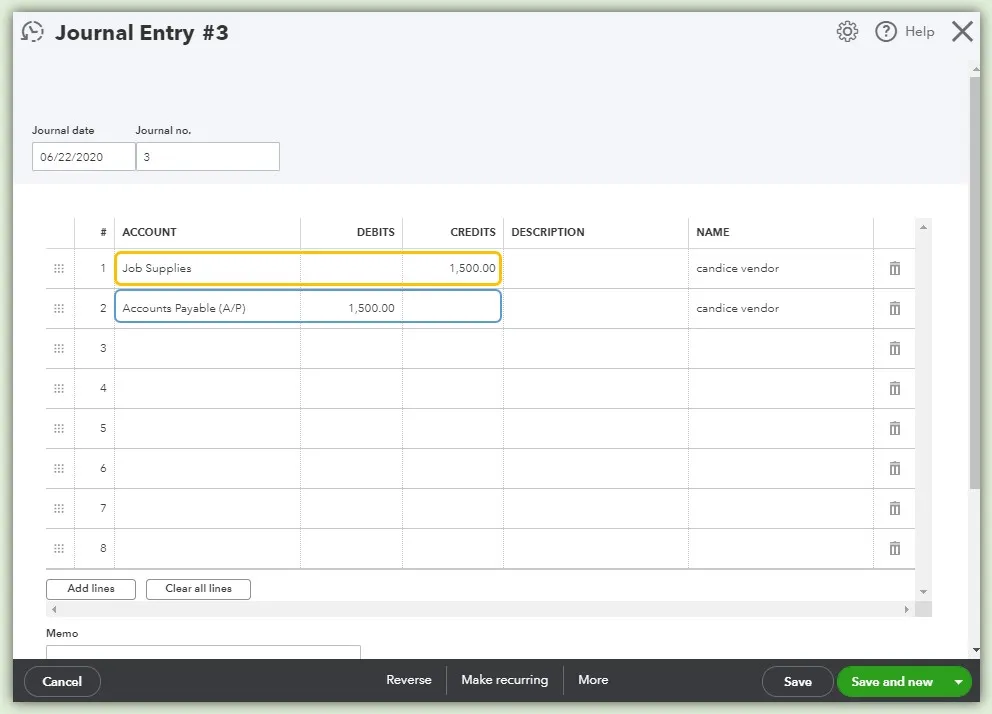Viewport: 992px width, 714px height.
Task: Cancel the journal entry
Action: point(62,681)
